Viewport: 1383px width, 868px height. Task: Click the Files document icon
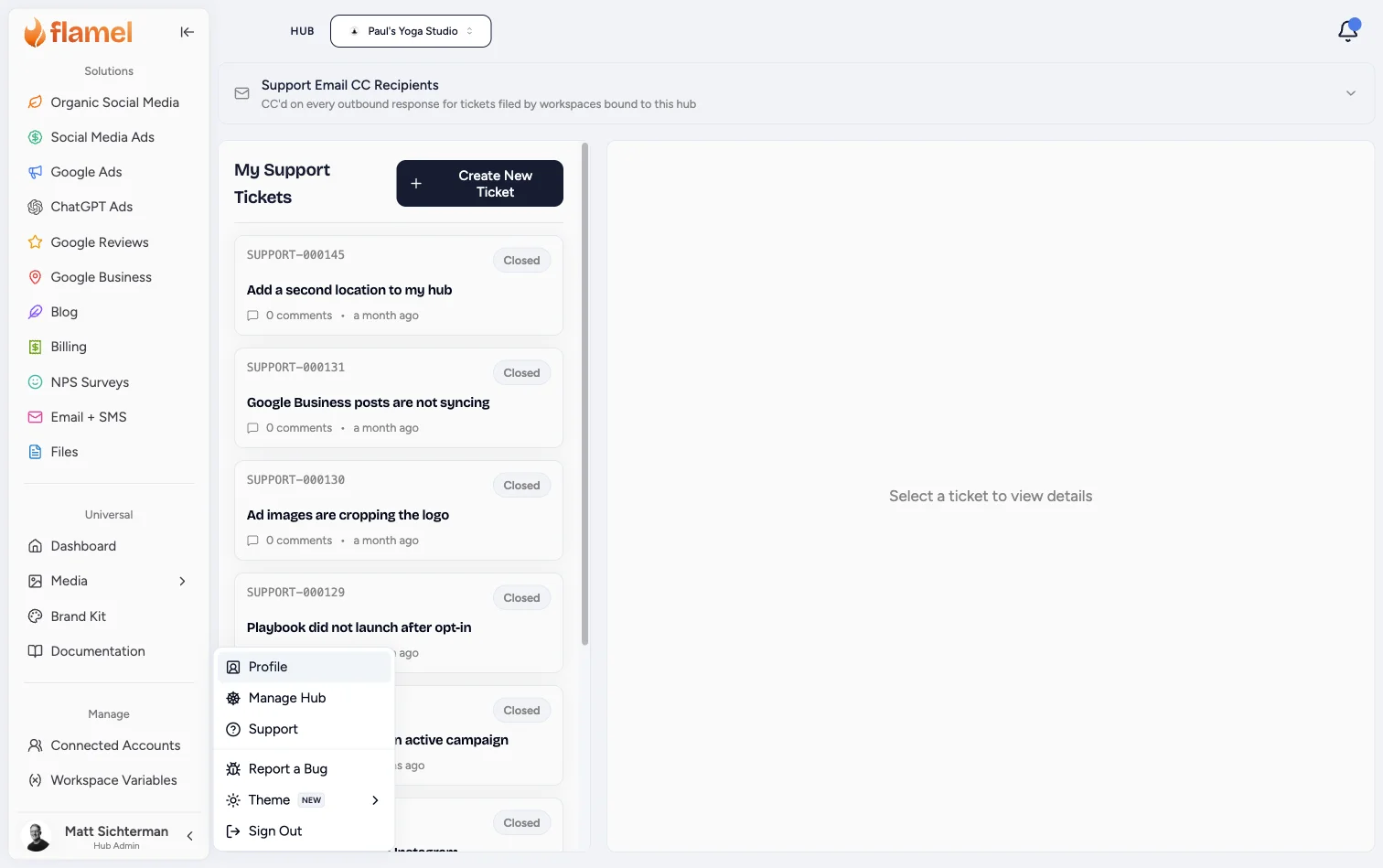[x=35, y=452]
